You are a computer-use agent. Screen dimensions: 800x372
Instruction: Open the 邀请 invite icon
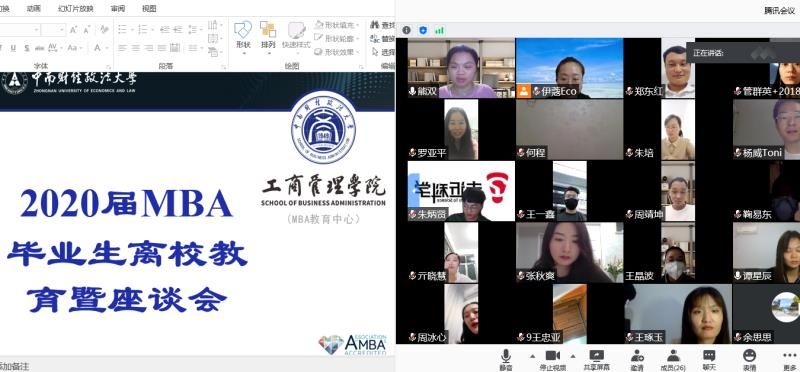pyautogui.click(x=636, y=359)
